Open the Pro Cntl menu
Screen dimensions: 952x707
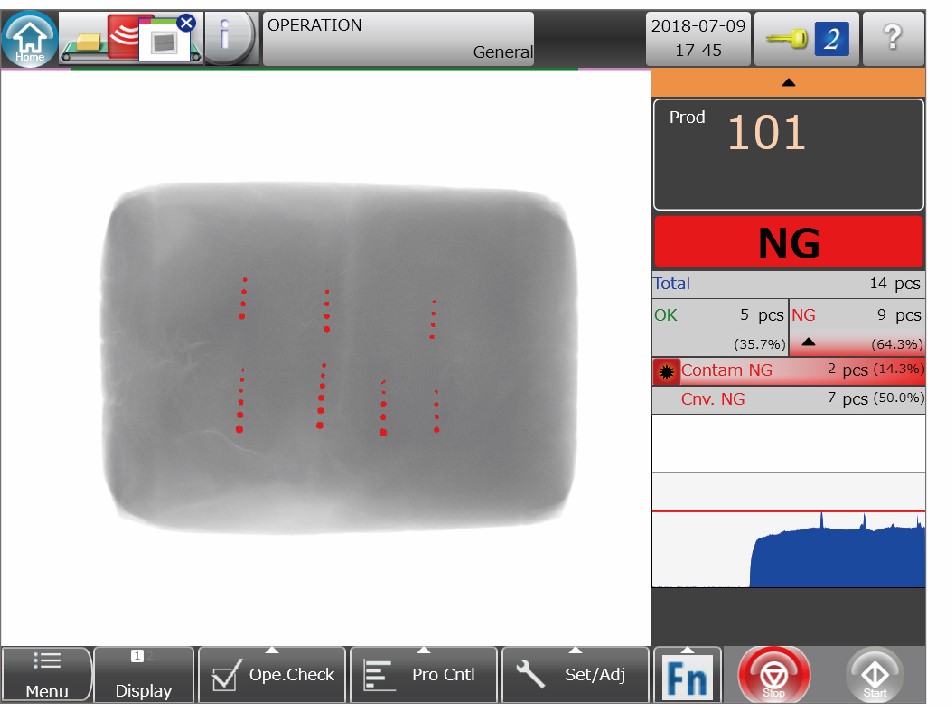click(423, 676)
